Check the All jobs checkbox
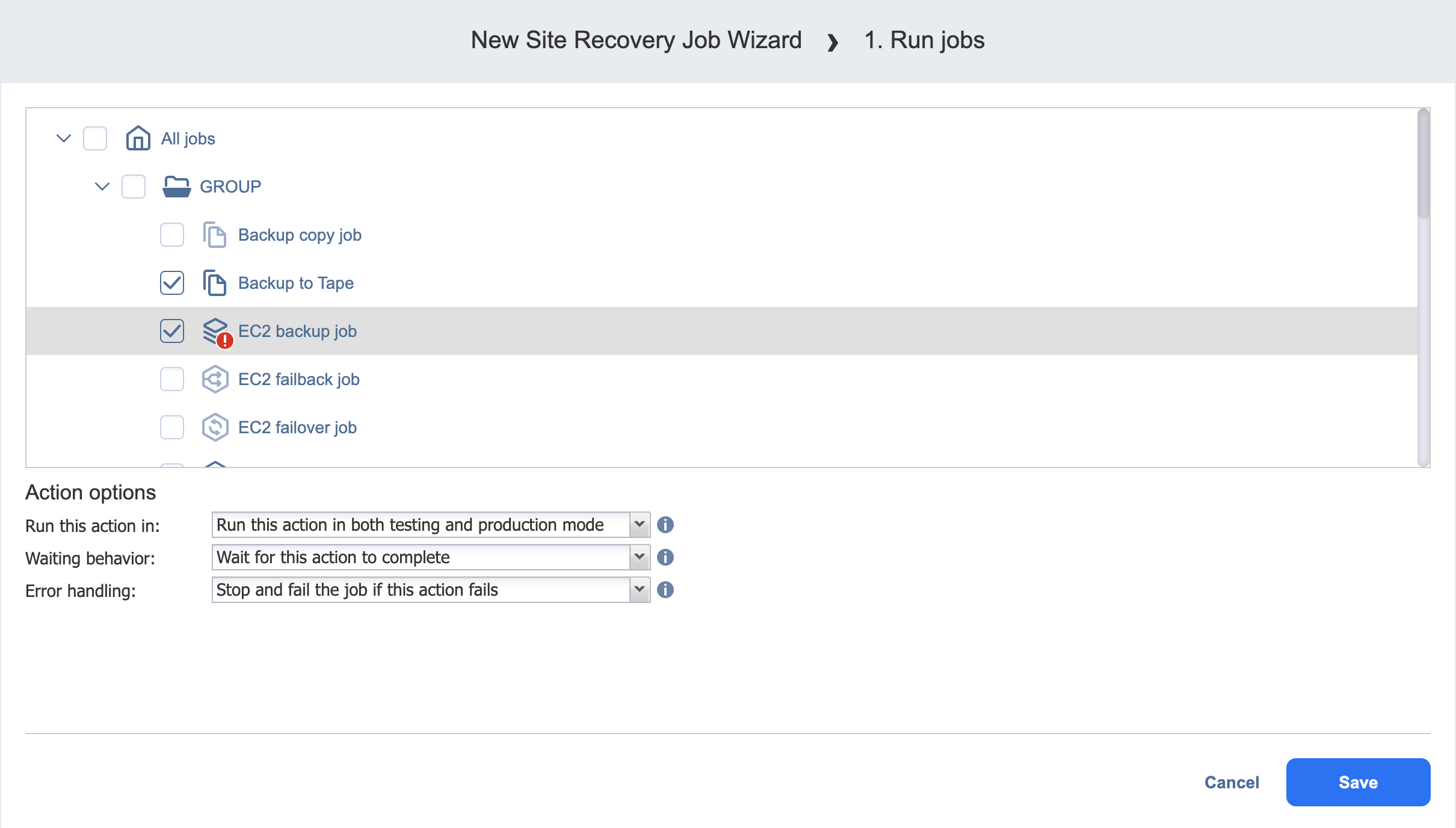Screen dimensions: 1456x828 click(95, 138)
